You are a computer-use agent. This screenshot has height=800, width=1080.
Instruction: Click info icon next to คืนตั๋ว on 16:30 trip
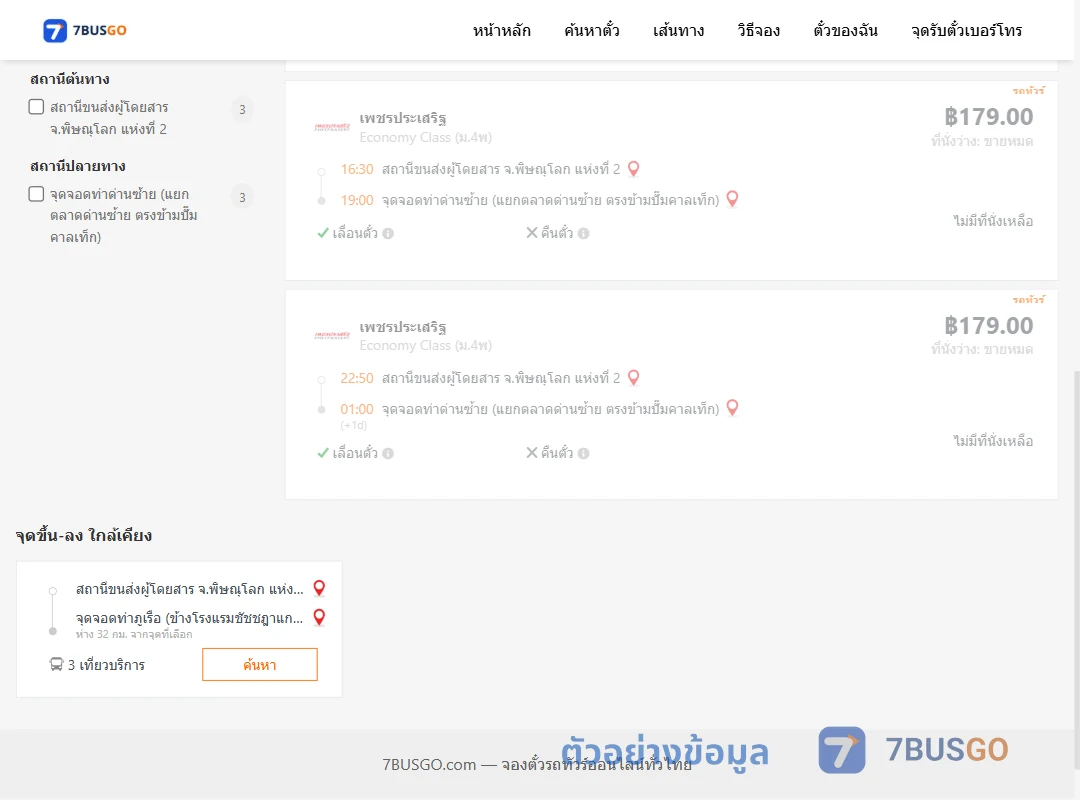coord(583,234)
